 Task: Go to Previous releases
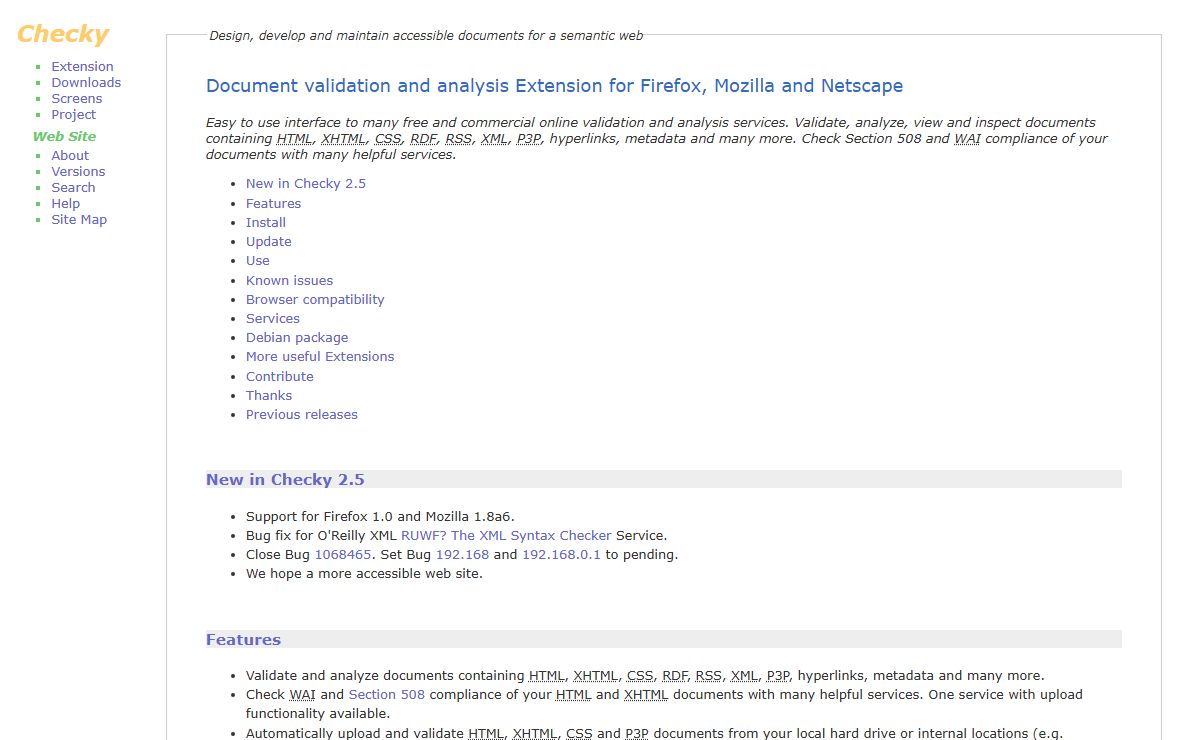point(302,415)
